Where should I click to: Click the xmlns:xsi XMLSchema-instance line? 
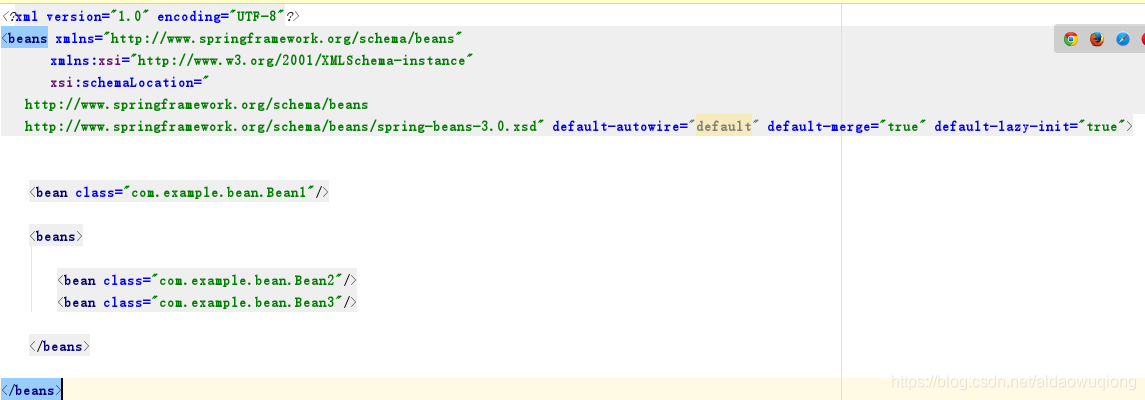coord(262,61)
